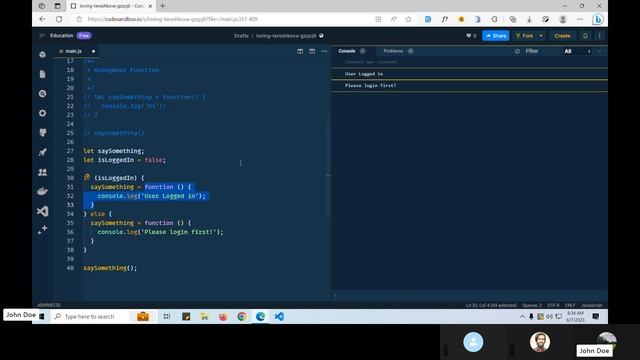Click the JavaScript language status item
Screen dimensions: 640x360
[x=591, y=305]
